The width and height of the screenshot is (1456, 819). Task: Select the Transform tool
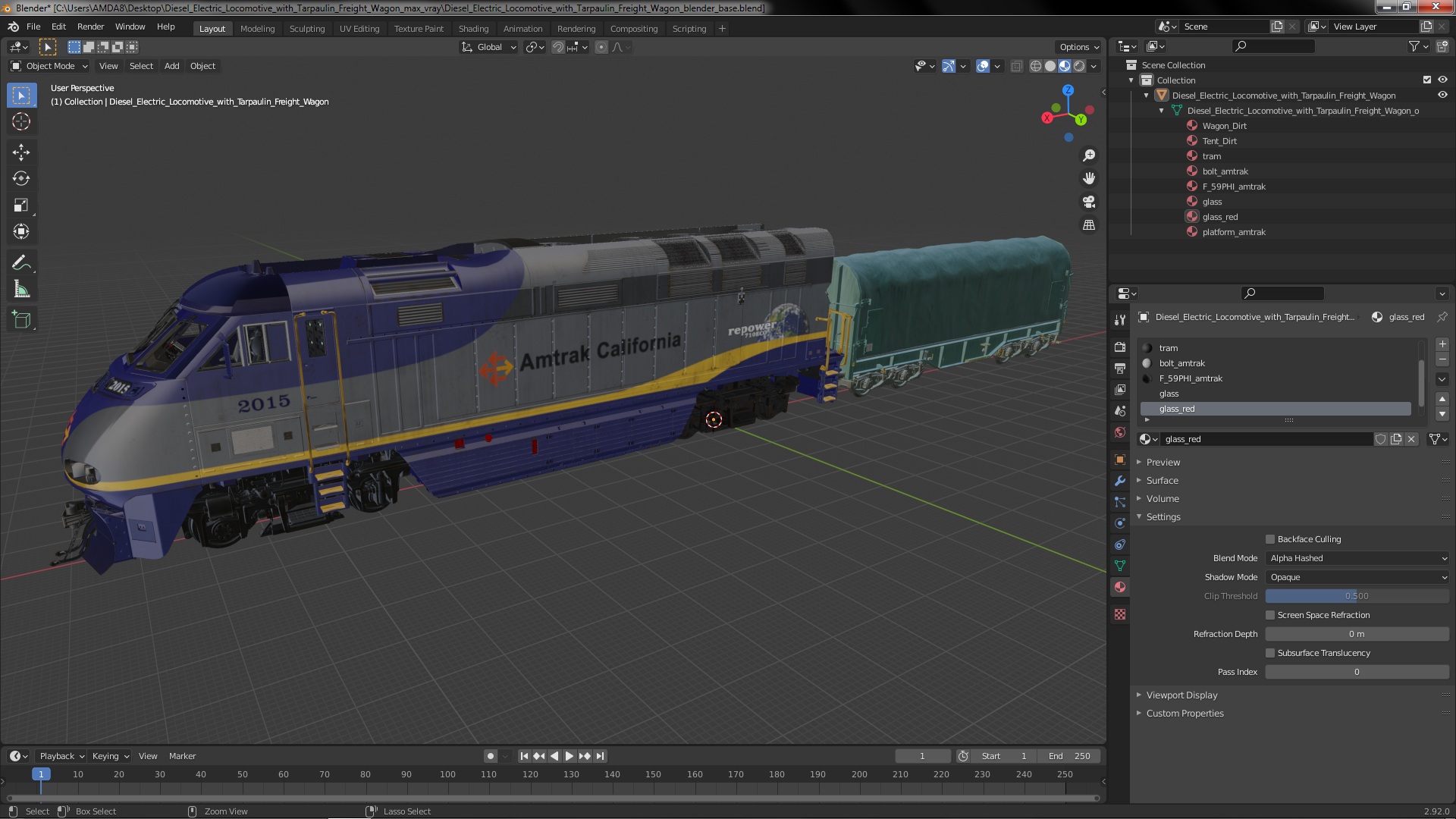21,231
